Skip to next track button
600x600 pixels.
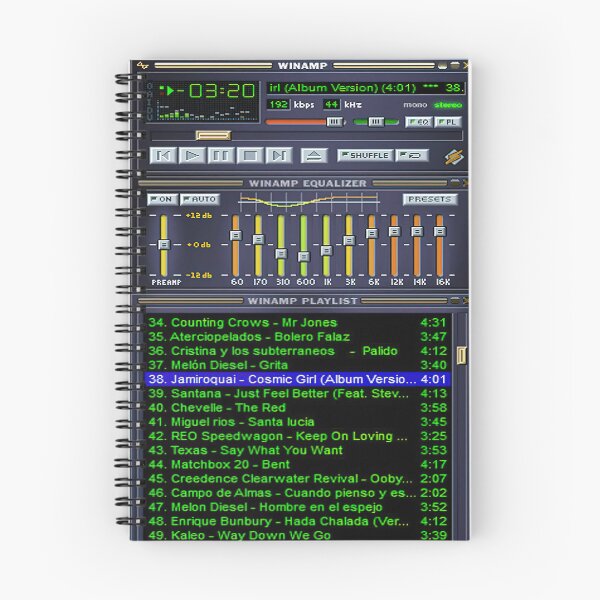pyautogui.click(x=279, y=155)
